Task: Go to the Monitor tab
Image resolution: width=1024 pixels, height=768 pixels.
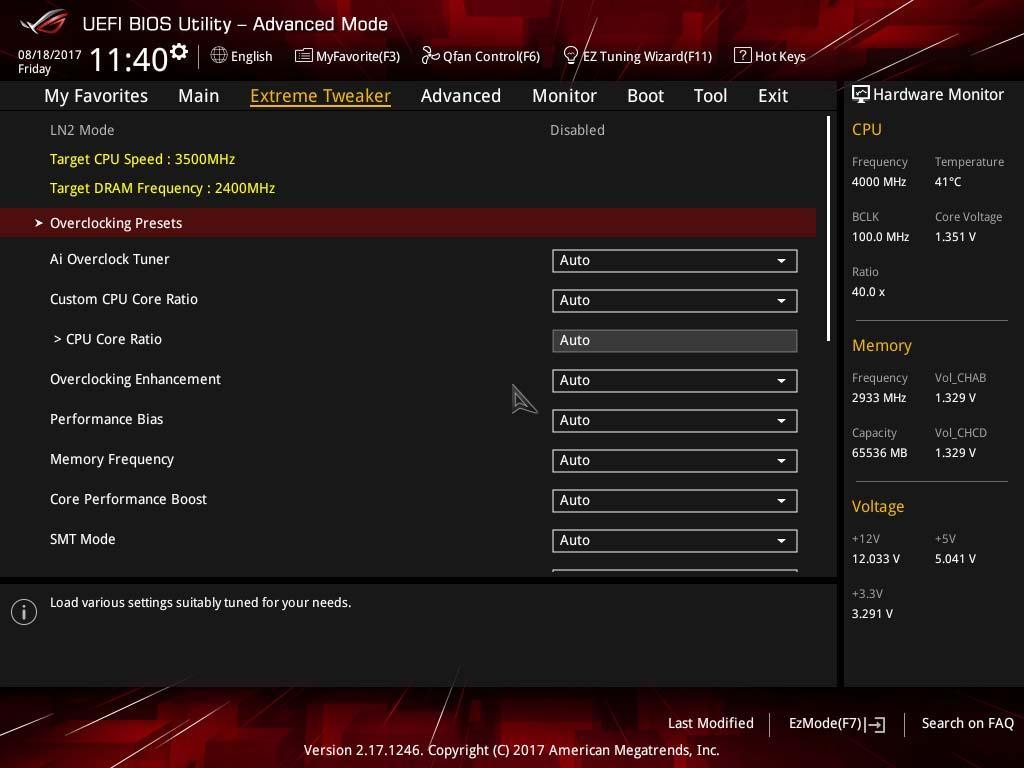Action: (x=564, y=95)
